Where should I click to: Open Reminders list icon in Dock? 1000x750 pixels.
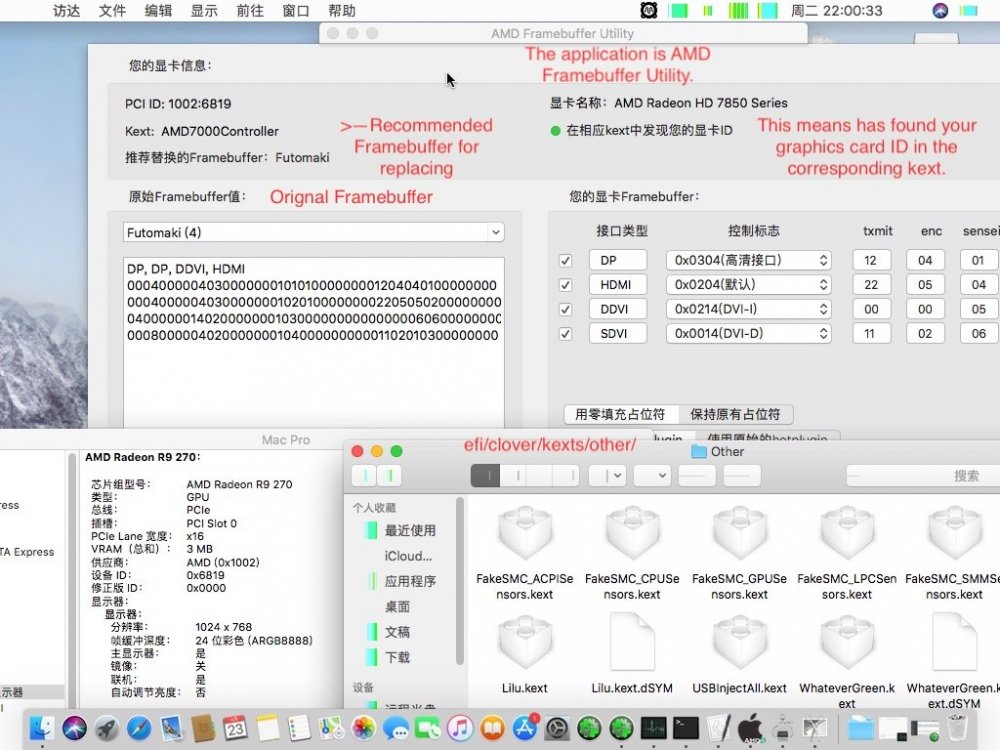tap(300, 727)
